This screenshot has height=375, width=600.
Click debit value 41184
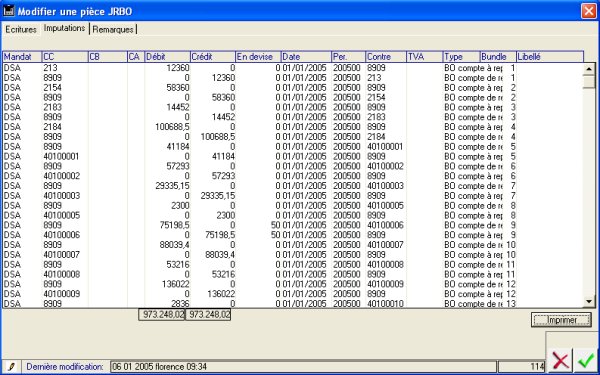[178, 147]
